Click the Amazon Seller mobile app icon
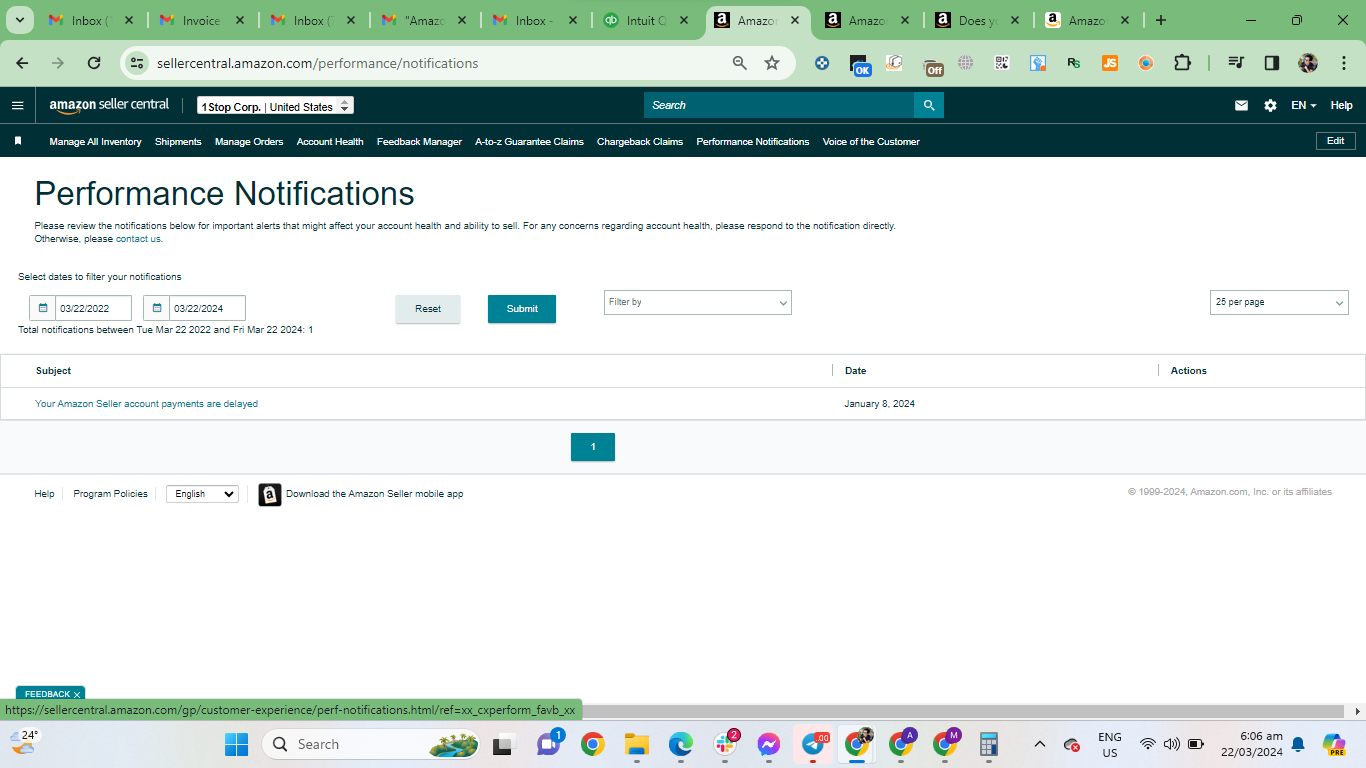Screen dimensions: 1366x768 pyautogui.click(x=270, y=494)
